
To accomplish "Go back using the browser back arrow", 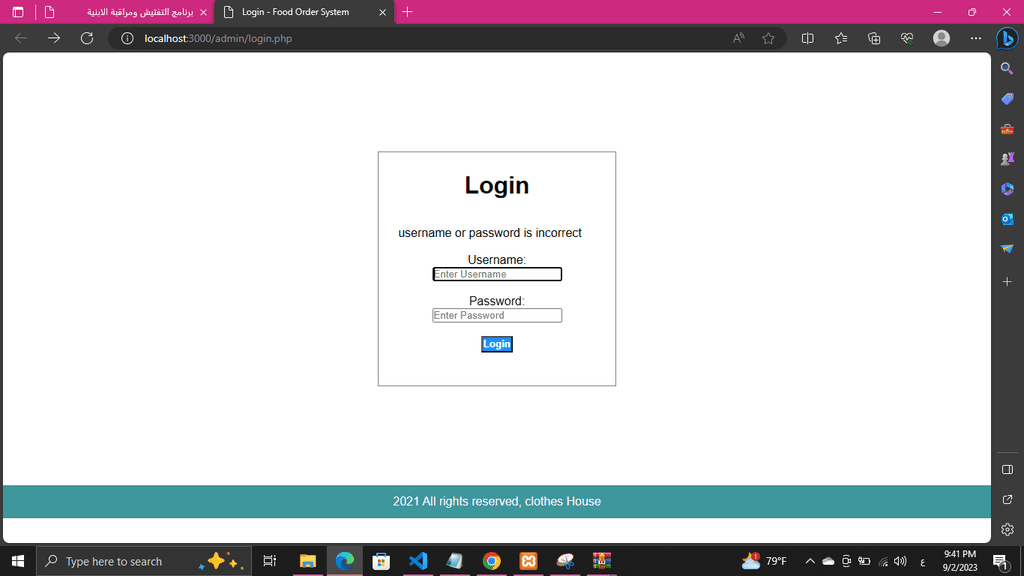I will click(21, 39).
